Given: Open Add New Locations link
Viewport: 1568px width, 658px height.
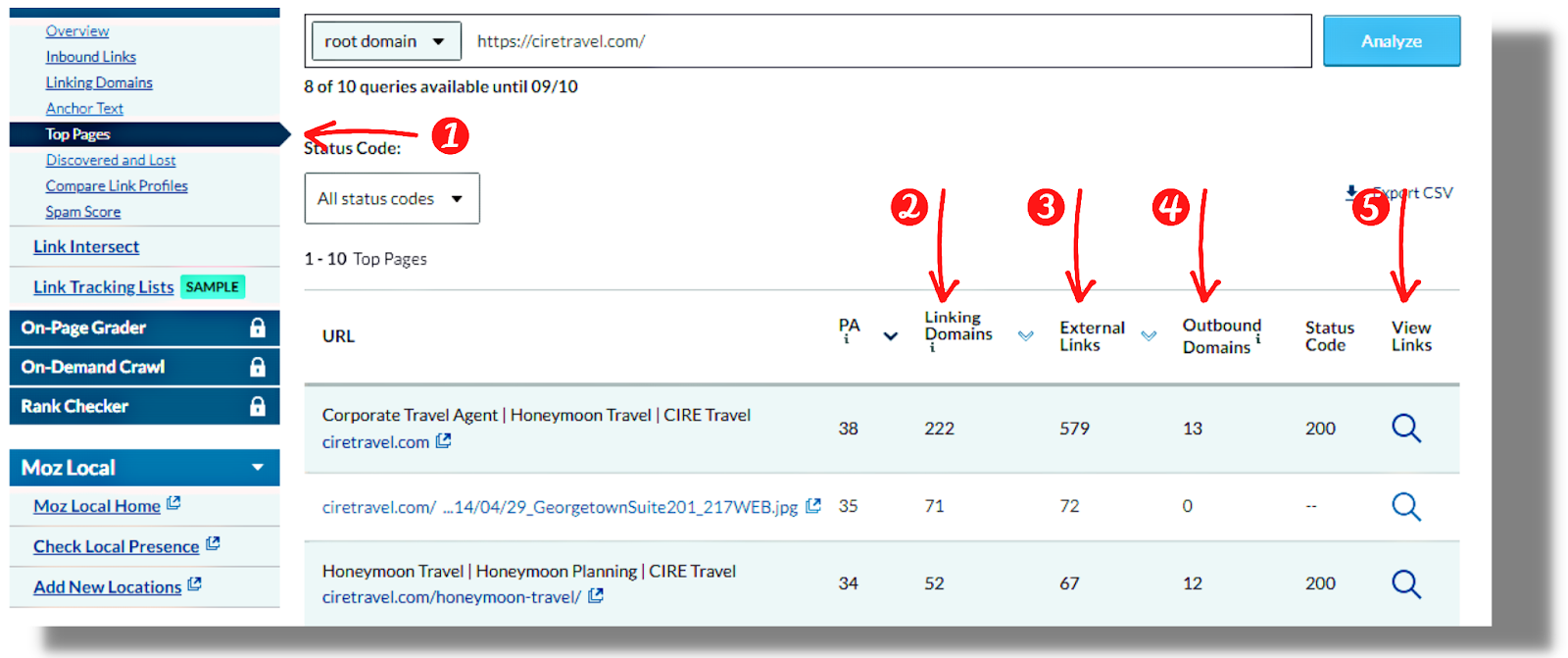Looking at the screenshot, I should (x=108, y=586).
